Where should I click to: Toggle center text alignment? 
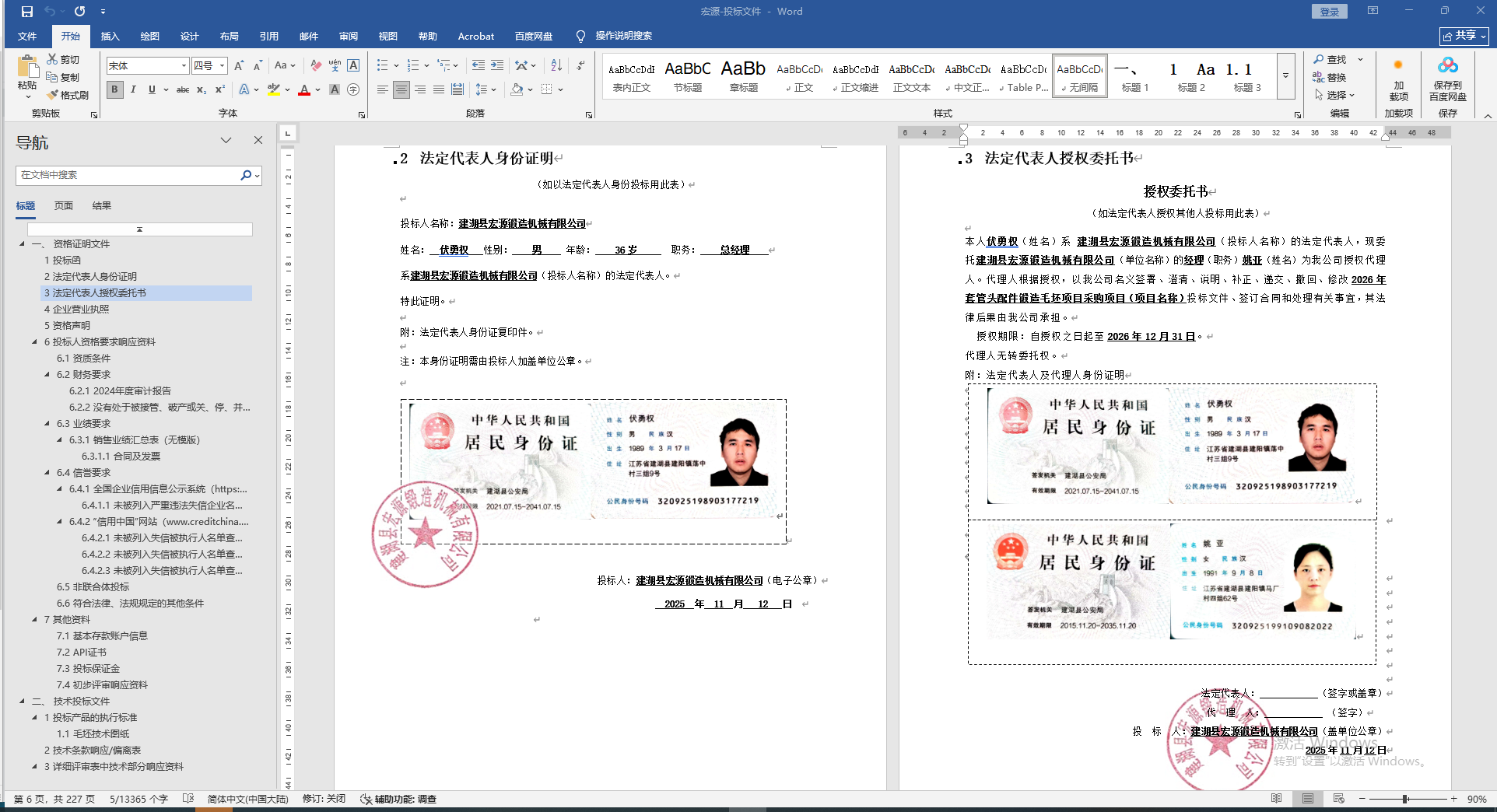pos(401,89)
